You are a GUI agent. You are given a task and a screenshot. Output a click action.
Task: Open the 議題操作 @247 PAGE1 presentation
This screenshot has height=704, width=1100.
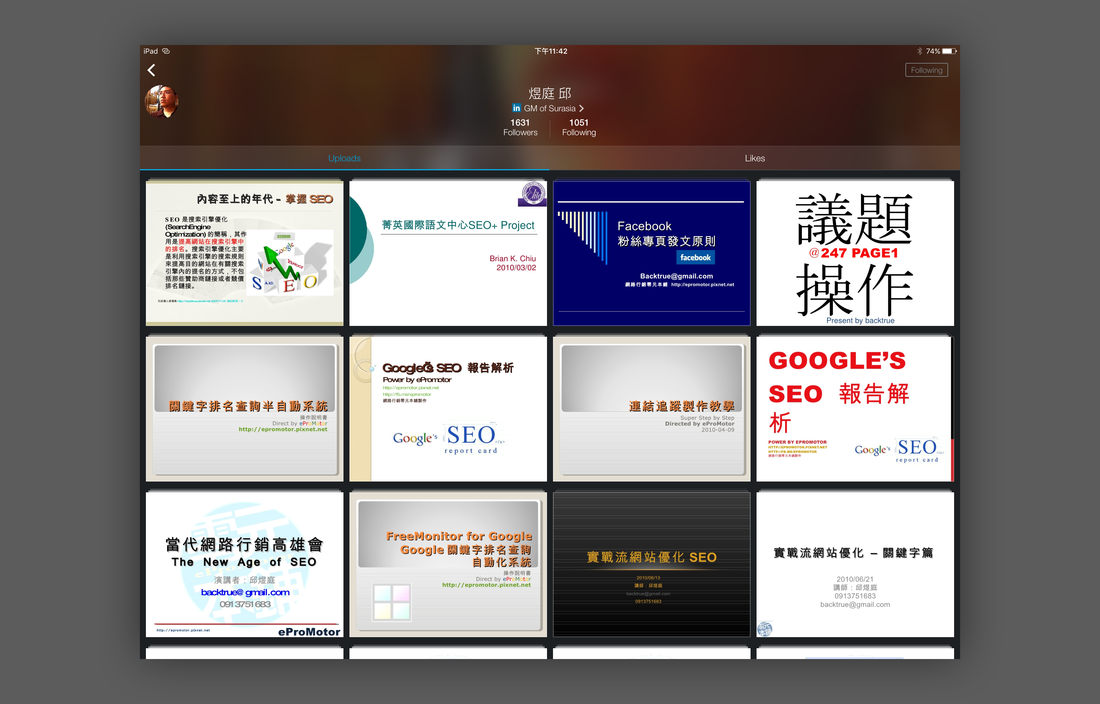[x=855, y=253]
